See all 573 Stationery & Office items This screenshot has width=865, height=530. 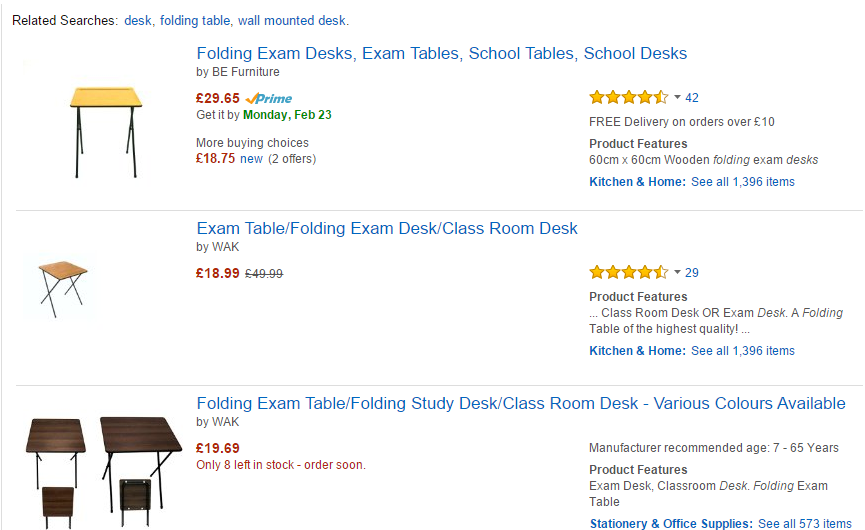804,524
